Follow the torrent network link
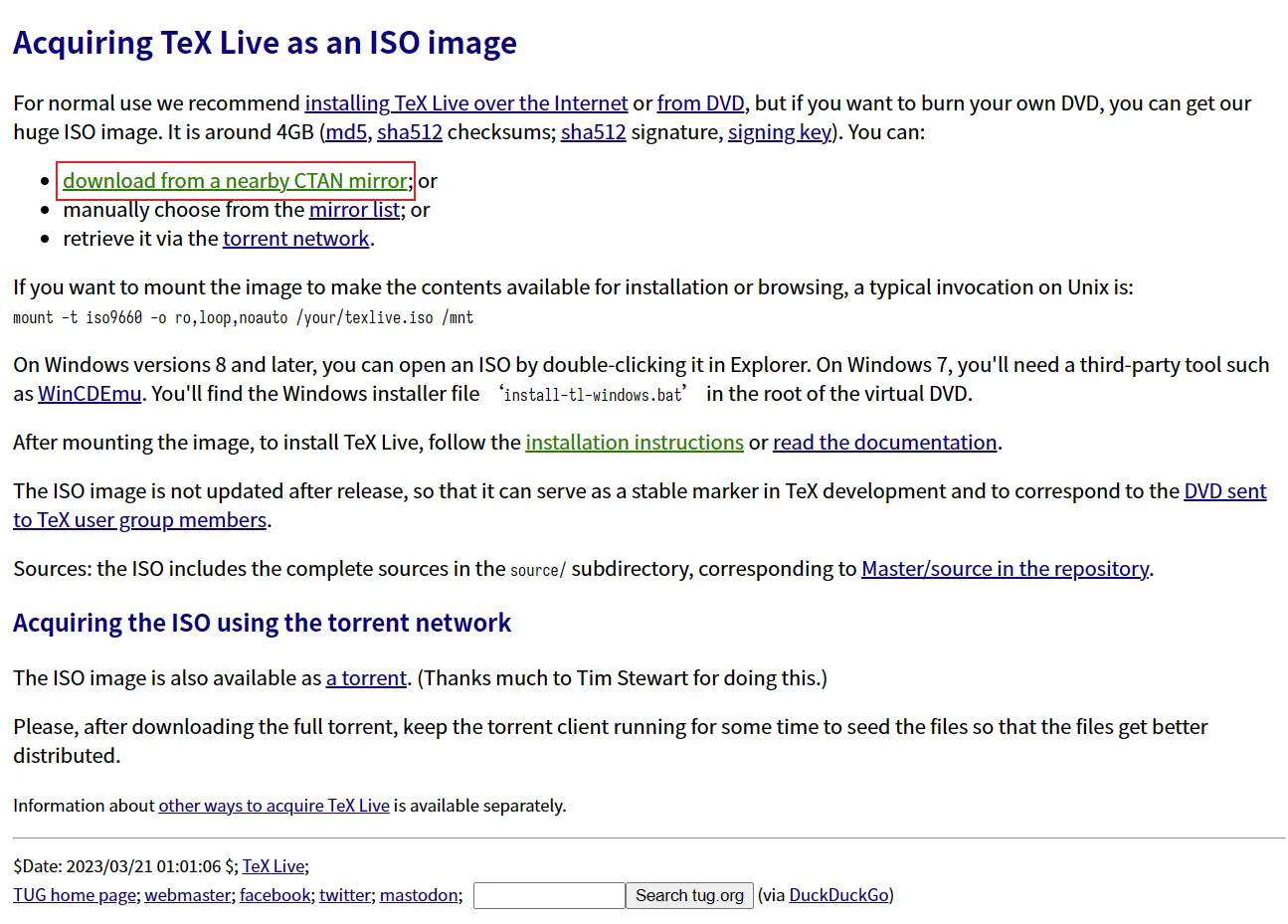 tap(296, 239)
